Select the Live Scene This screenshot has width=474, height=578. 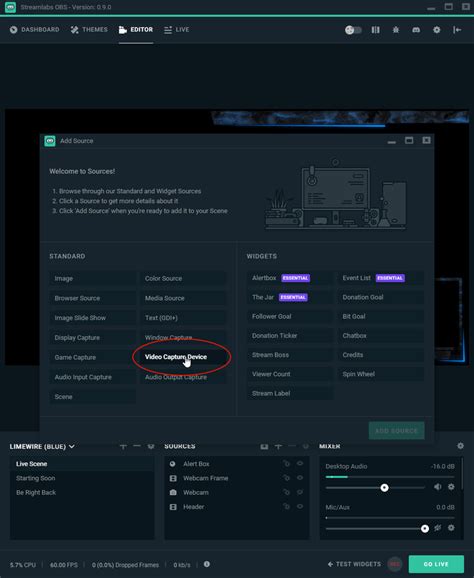point(82,464)
